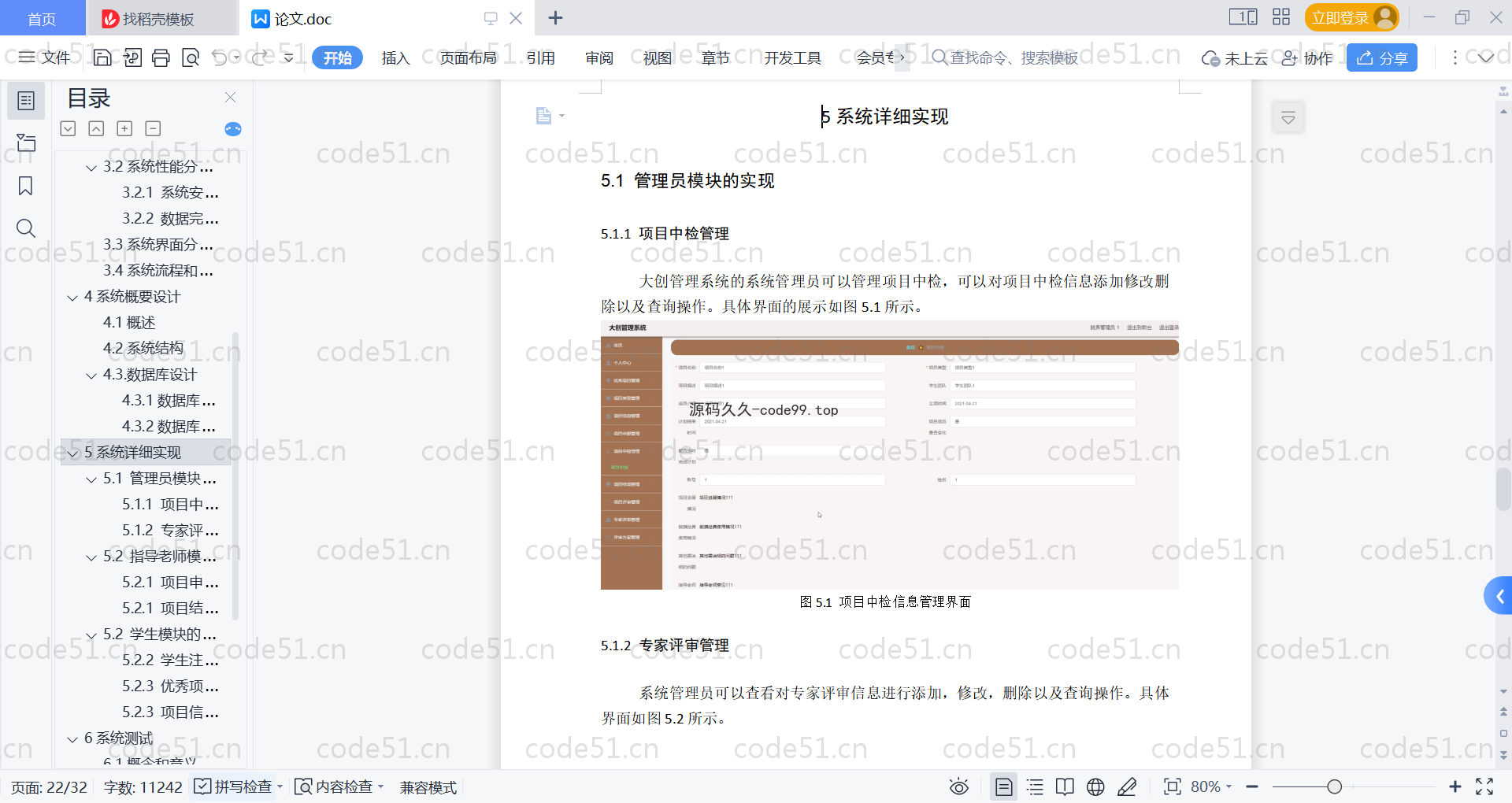This screenshot has width=1512, height=803.
Task: Collapse 3.2 系统性能分 outline node
Action: pos(91,168)
